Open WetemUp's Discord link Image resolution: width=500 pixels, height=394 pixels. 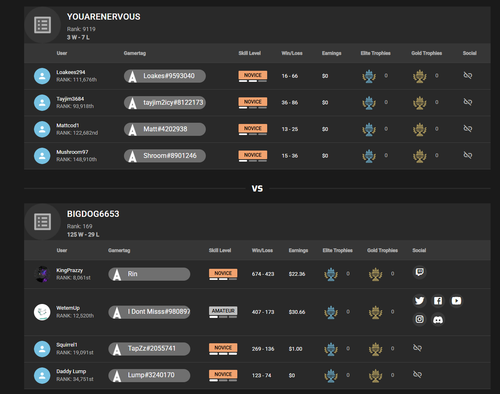click(438, 320)
